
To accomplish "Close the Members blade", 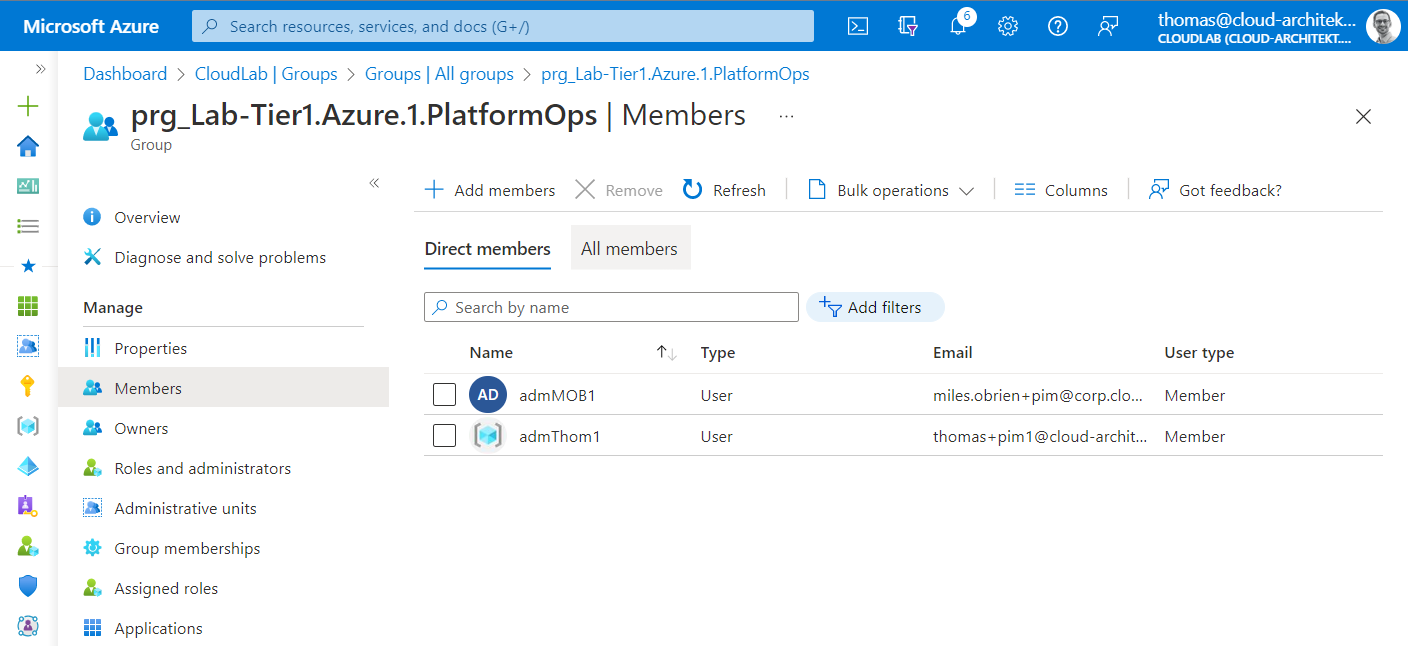I will (x=1363, y=117).
